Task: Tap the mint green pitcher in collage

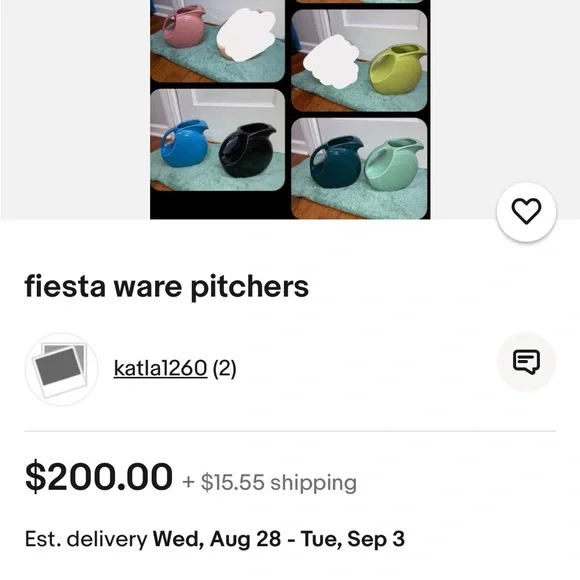Action: click(x=394, y=165)
